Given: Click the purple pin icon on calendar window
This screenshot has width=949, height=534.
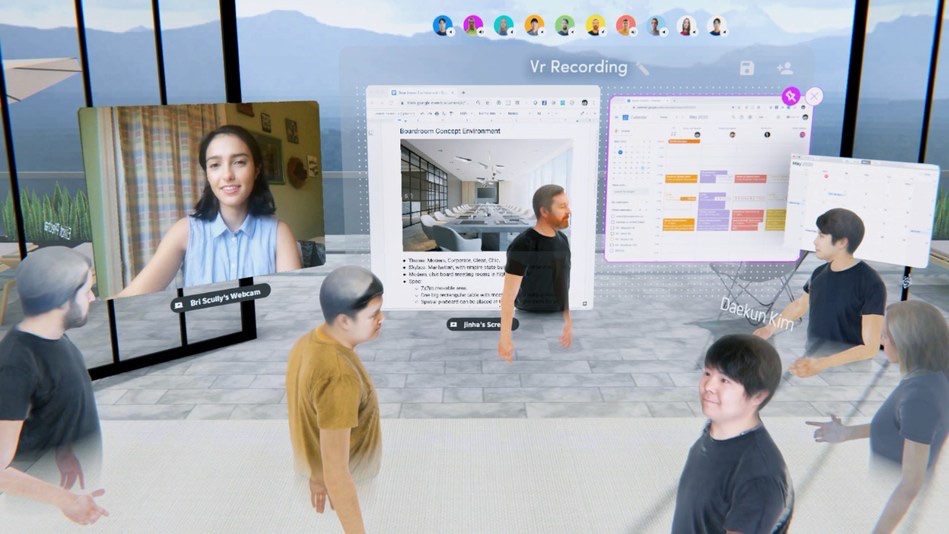Looking at the screenshot, I should click(x=790, y=96).
